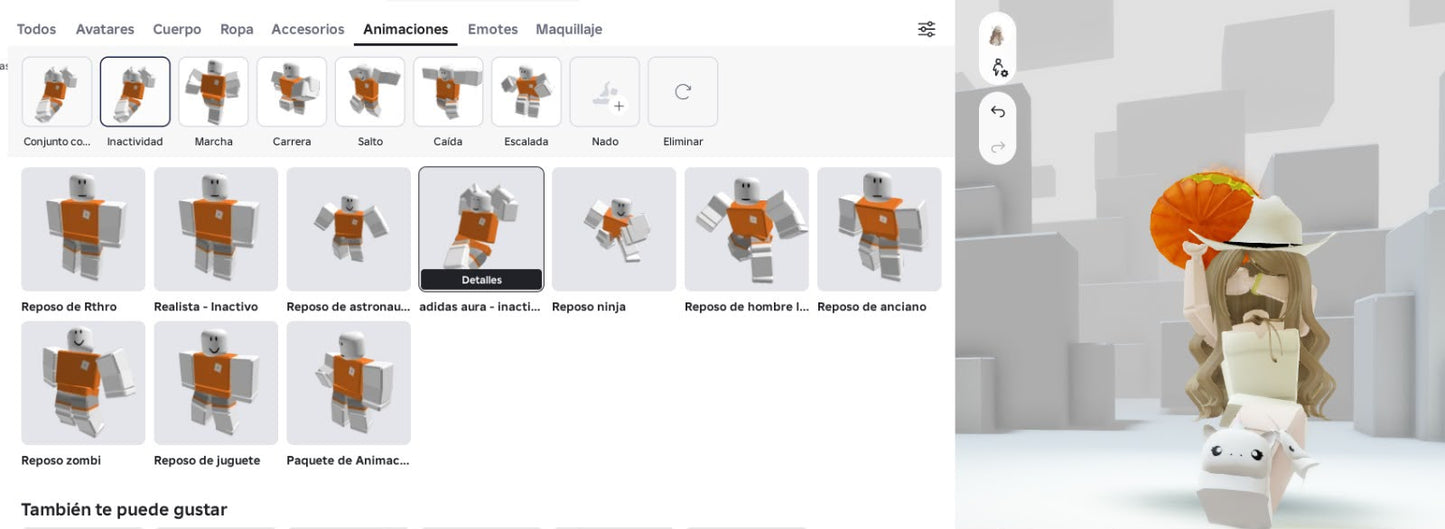Click the Reposo zombi label

(61, 461)
